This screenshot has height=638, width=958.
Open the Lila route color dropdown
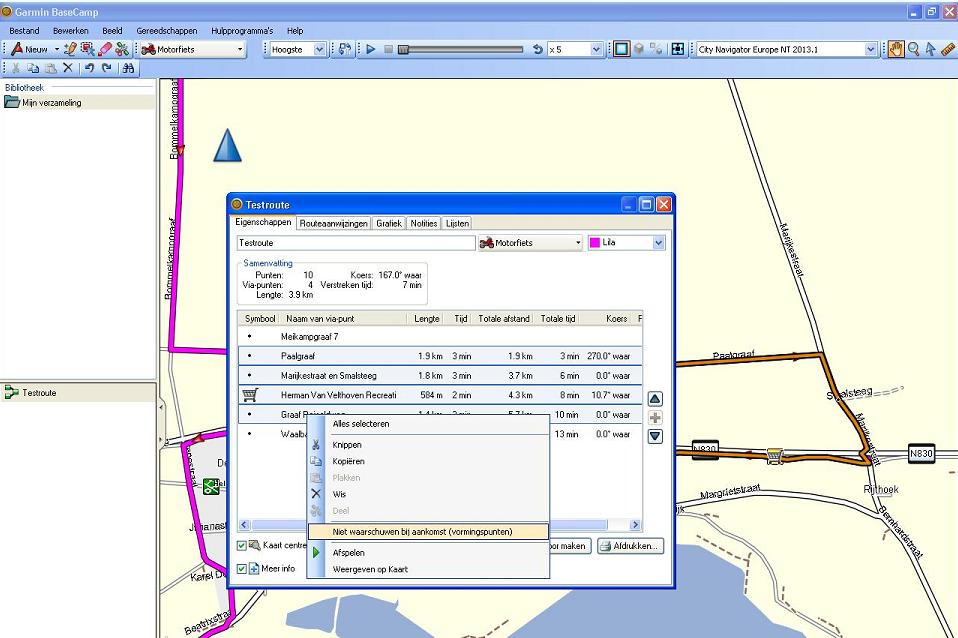pos(626,243)
